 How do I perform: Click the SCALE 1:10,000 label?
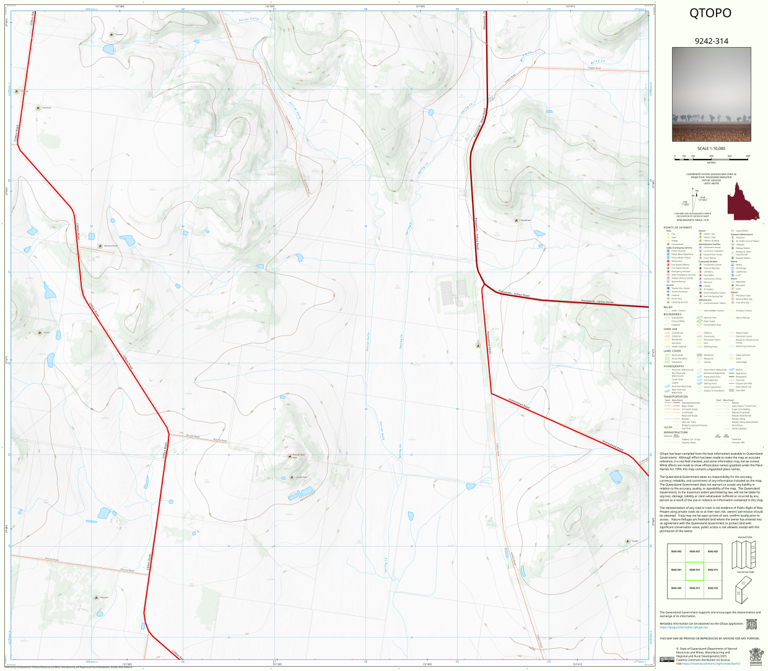[711, 148]
